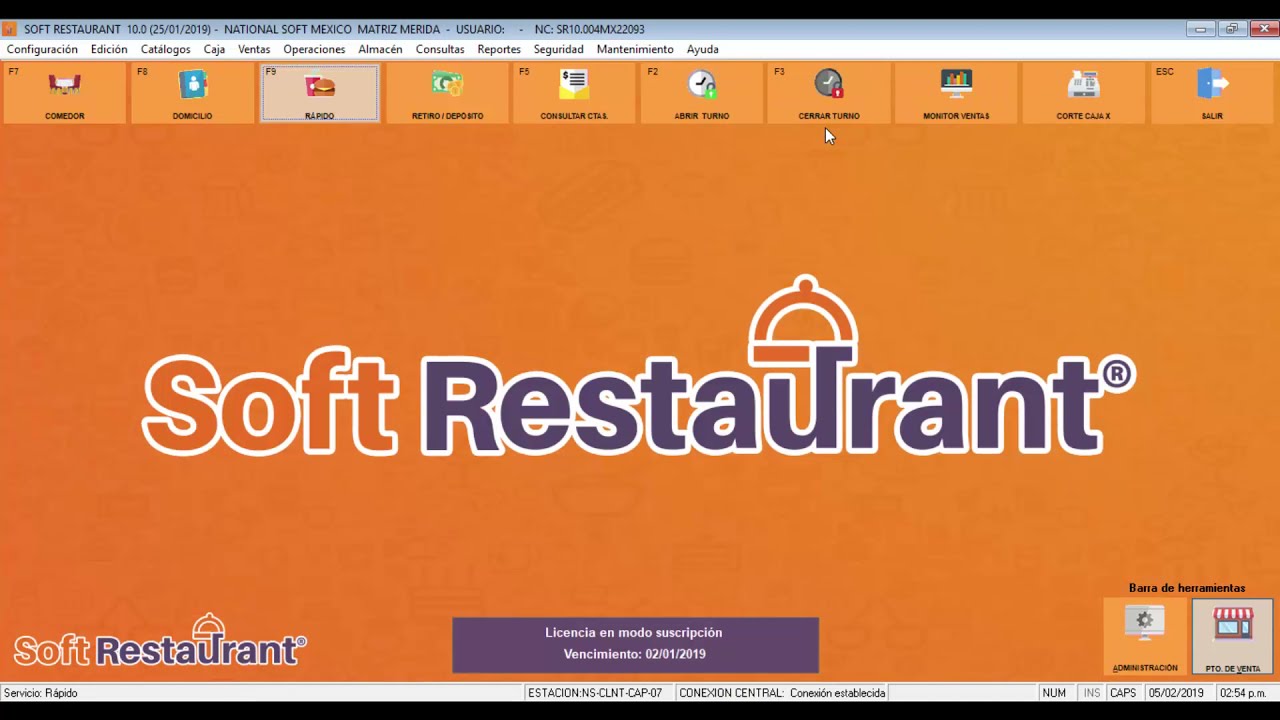
Task: Switch to the Pto. de Venta toolbar
Action: click(x=1233, y=637)
